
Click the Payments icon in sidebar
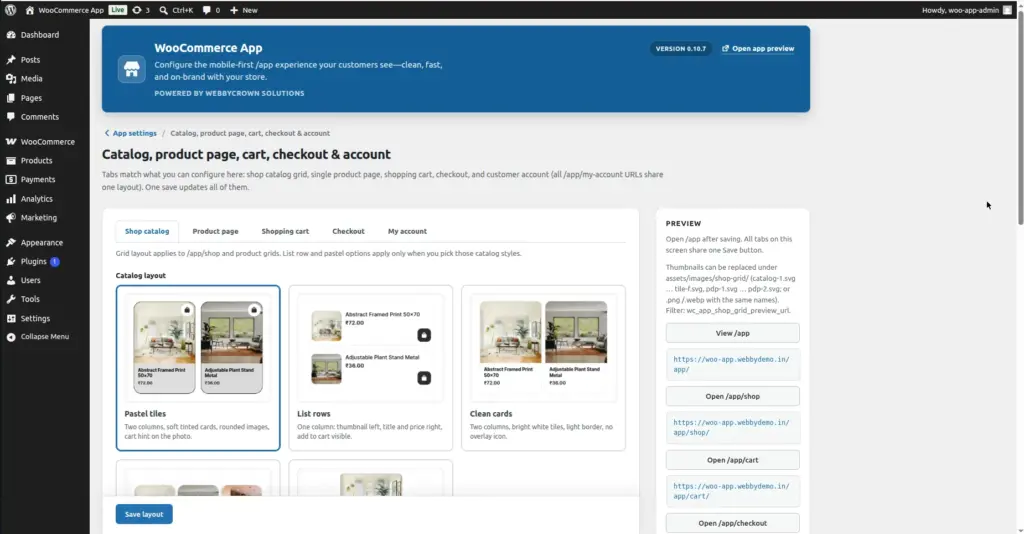[x=11, y=180]
